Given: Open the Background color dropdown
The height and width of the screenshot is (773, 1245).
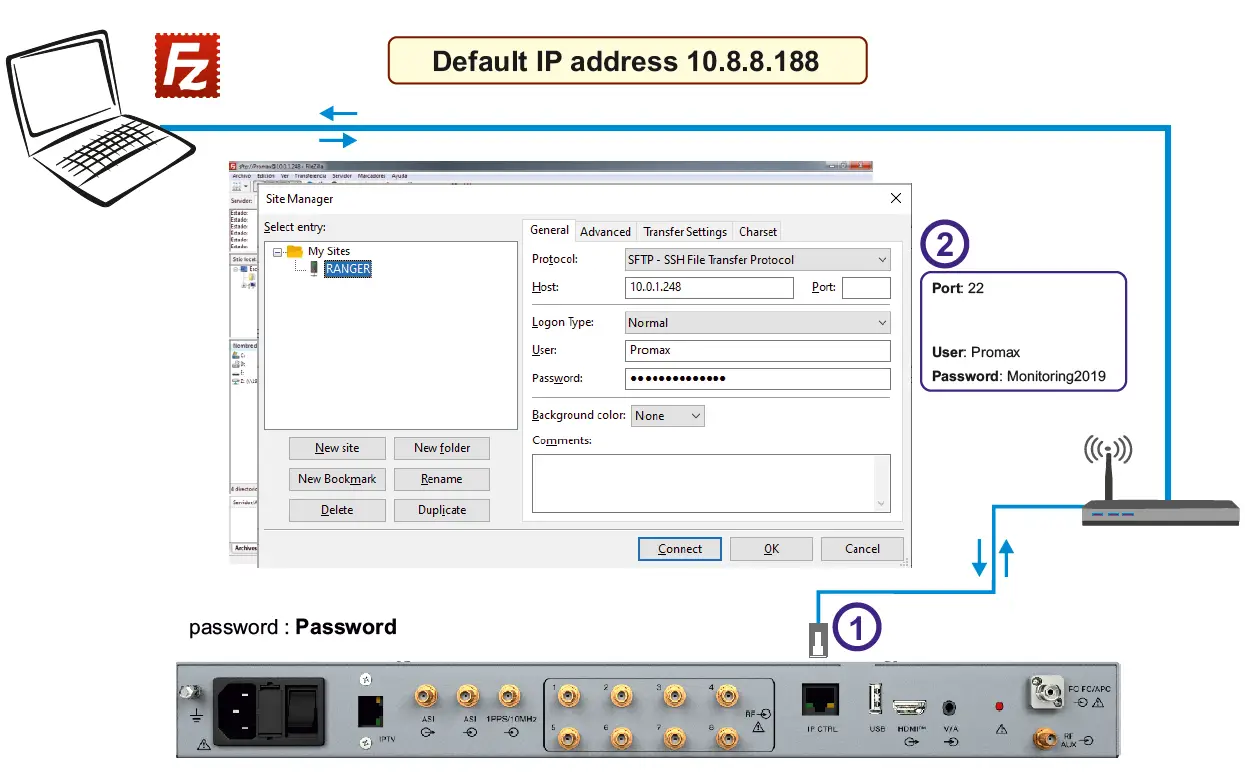Looking at the screenshot, I should (x=668, y=416).
